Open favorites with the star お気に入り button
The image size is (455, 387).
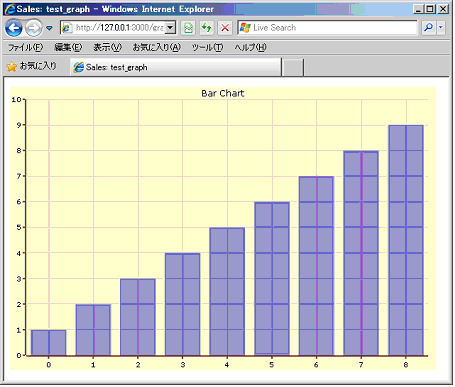point(31,66)
